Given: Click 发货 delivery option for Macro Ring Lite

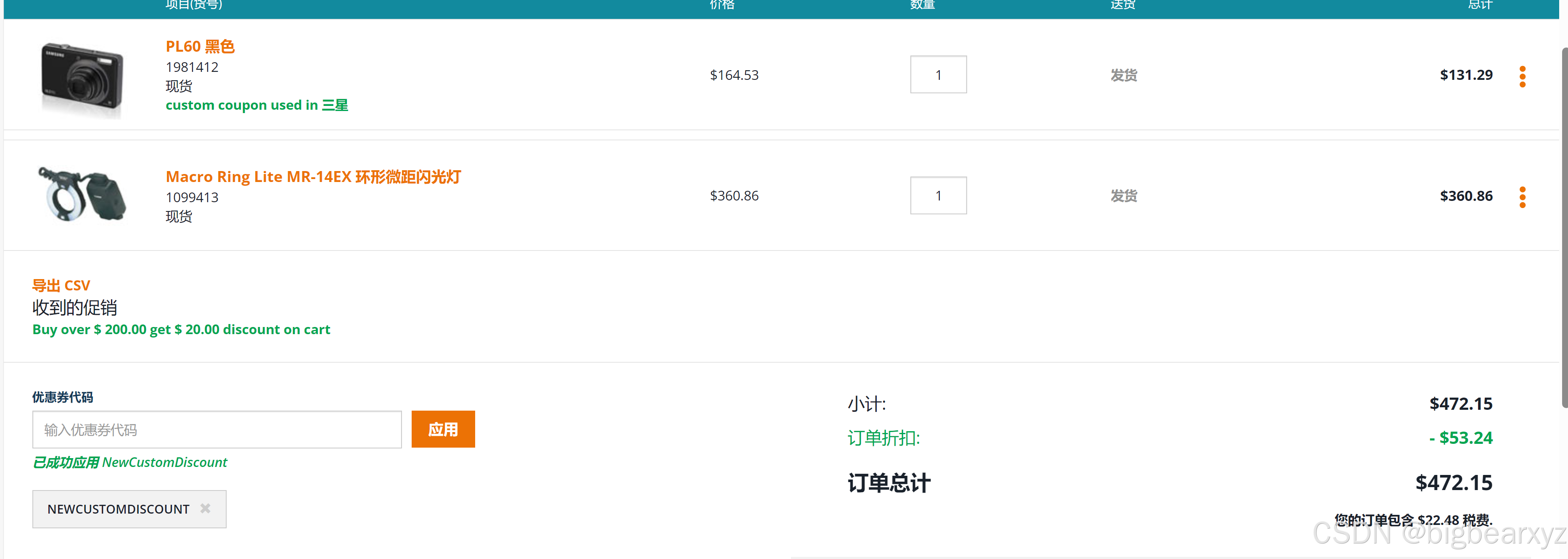Looking at the screenshot, I should click(x=1123, y=195).
